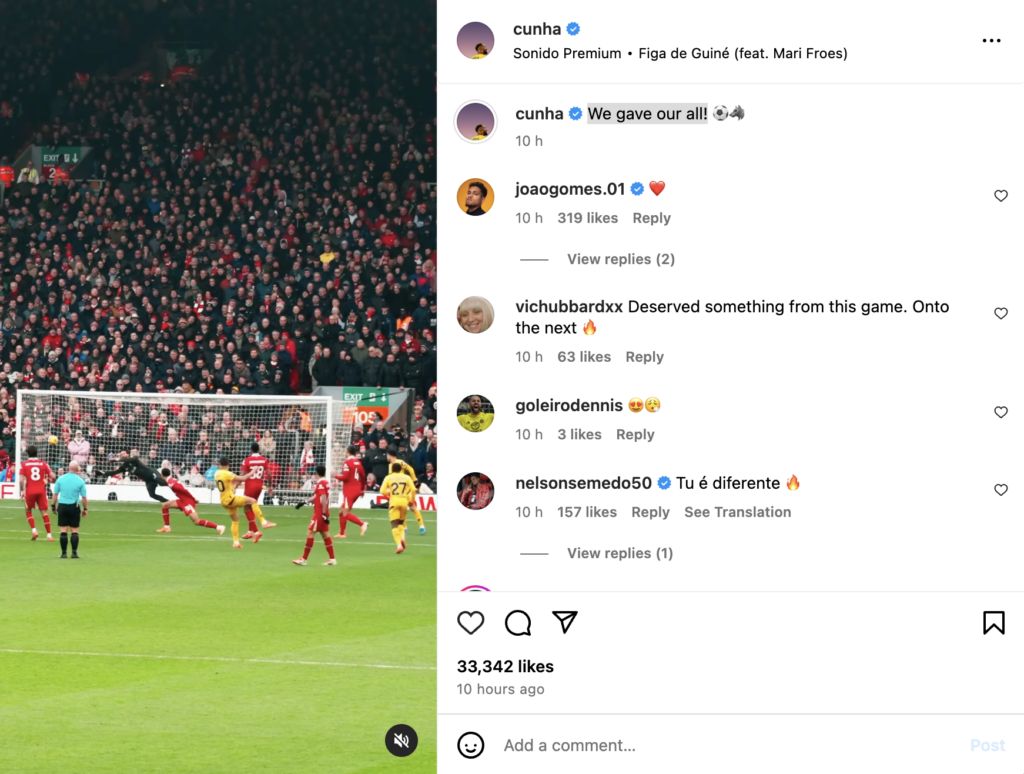Open the comment speech bubble icon
This screenshot has width=1024, height=774.
[518, 622]
